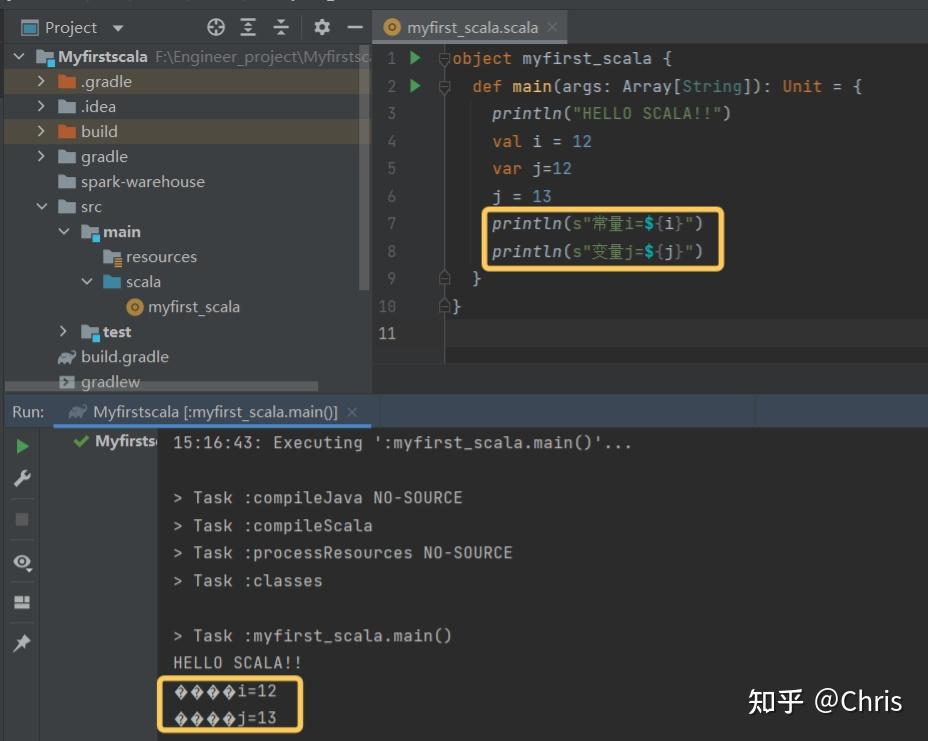Select the myfirst_scala.scala editor tab
The image size is (928, 741).
click(470, 27)
